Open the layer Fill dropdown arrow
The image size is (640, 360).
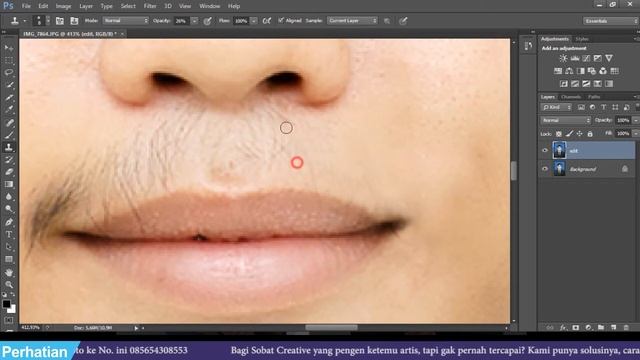(x=635, y=133)
